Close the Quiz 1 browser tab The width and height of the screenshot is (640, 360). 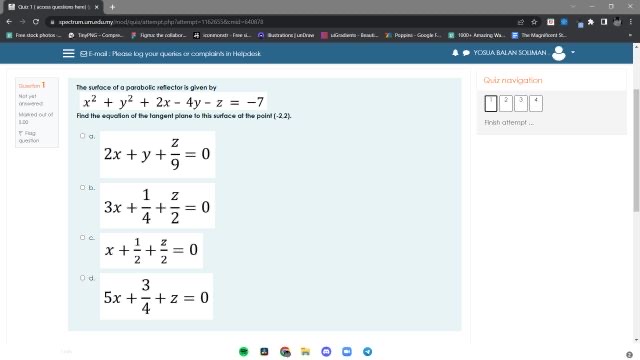click(x=97, y=7)
